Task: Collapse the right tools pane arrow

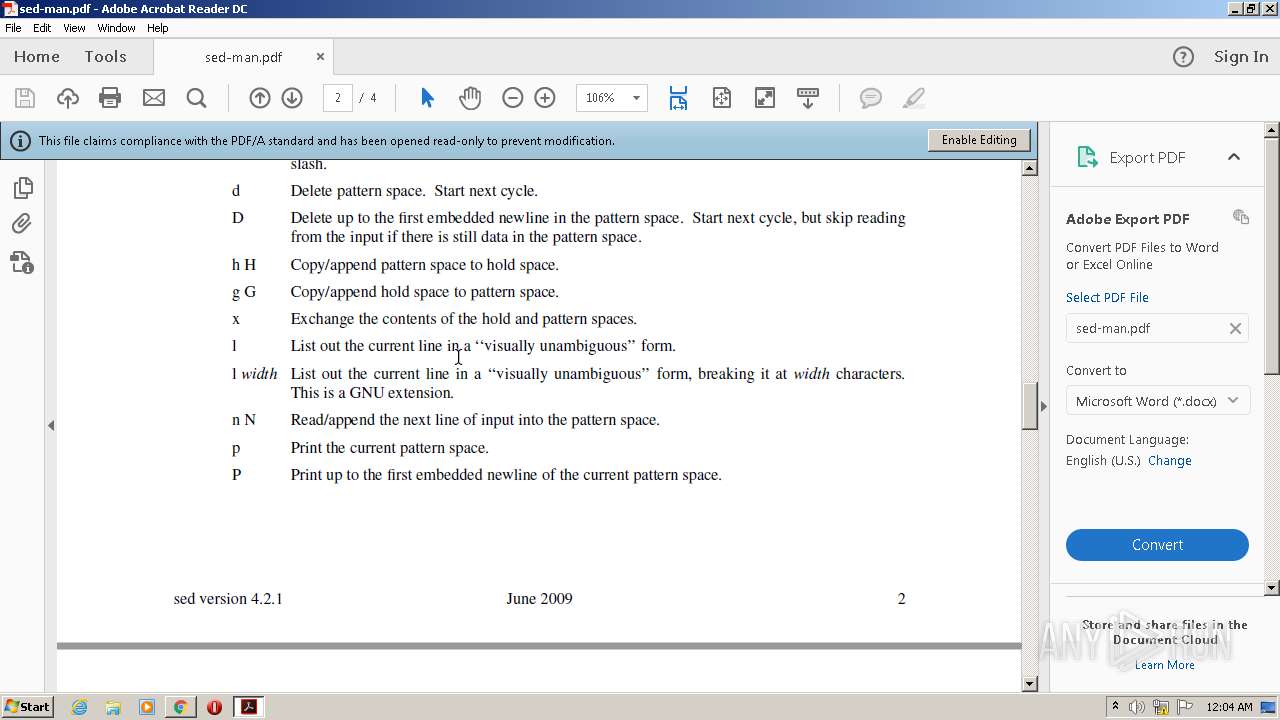Action: [x=1043, y=406]
